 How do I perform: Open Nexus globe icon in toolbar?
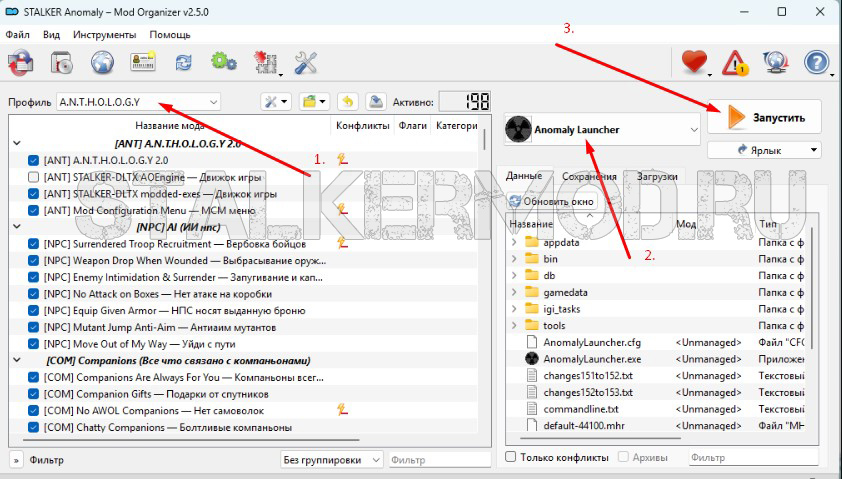pos(102,62)
